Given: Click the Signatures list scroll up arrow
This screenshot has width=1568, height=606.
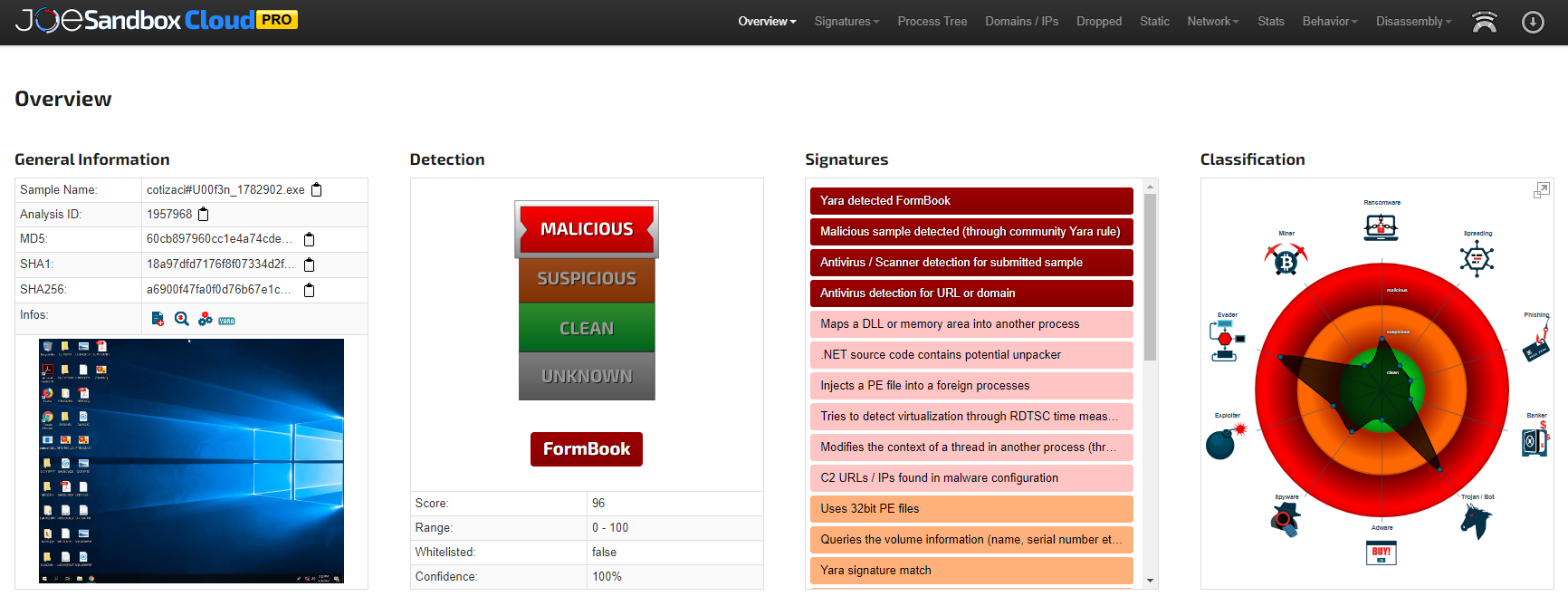Looking at the screenshot, I should (x=1150, y=187).
